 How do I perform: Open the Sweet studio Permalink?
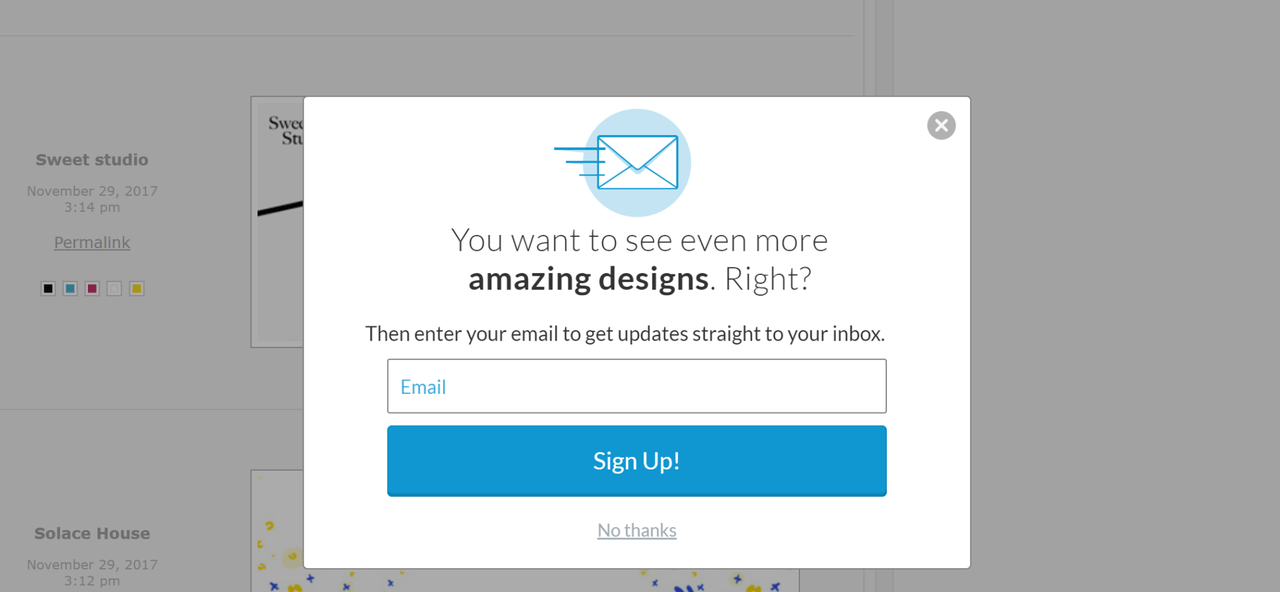[x=92, y=242]
